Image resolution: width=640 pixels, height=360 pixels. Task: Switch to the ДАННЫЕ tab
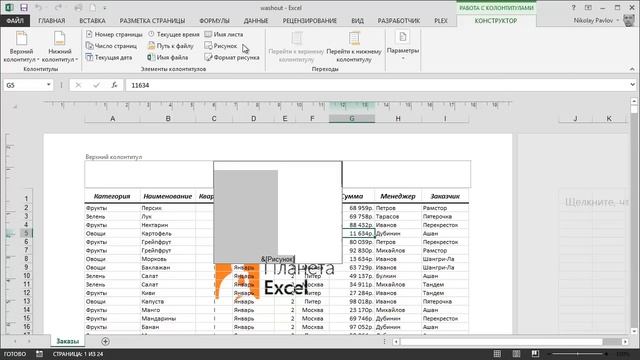pos(256,20)
